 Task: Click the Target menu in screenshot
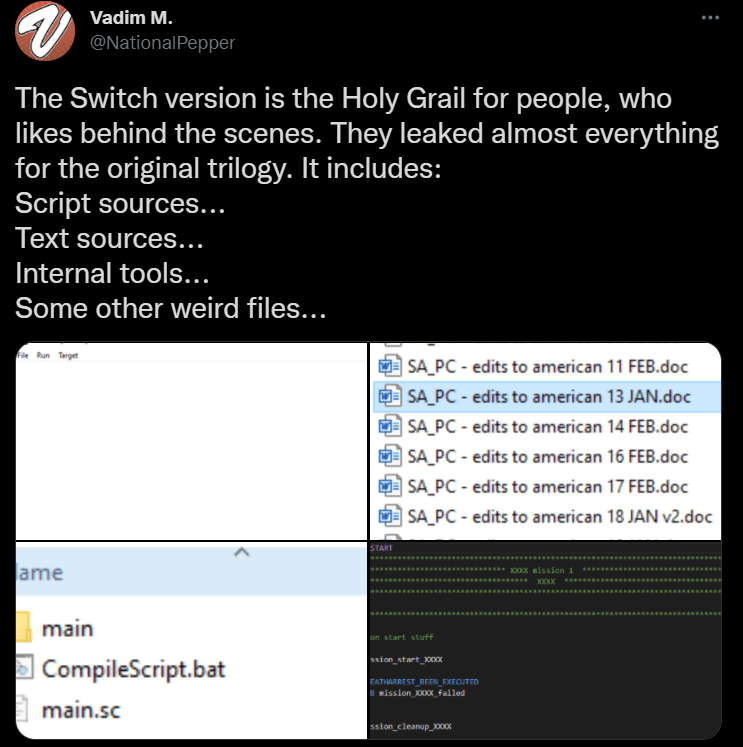[67, 355]
